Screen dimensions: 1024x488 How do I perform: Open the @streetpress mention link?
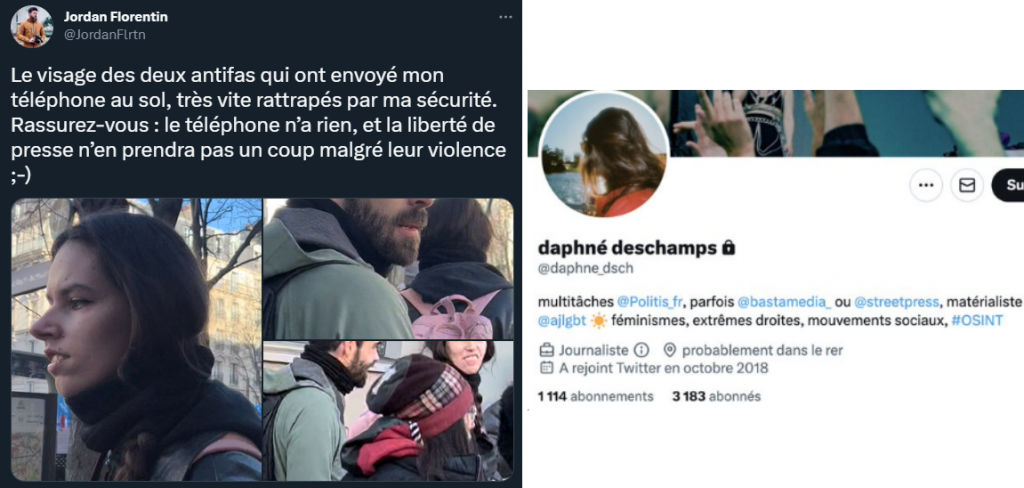(897, 302)
